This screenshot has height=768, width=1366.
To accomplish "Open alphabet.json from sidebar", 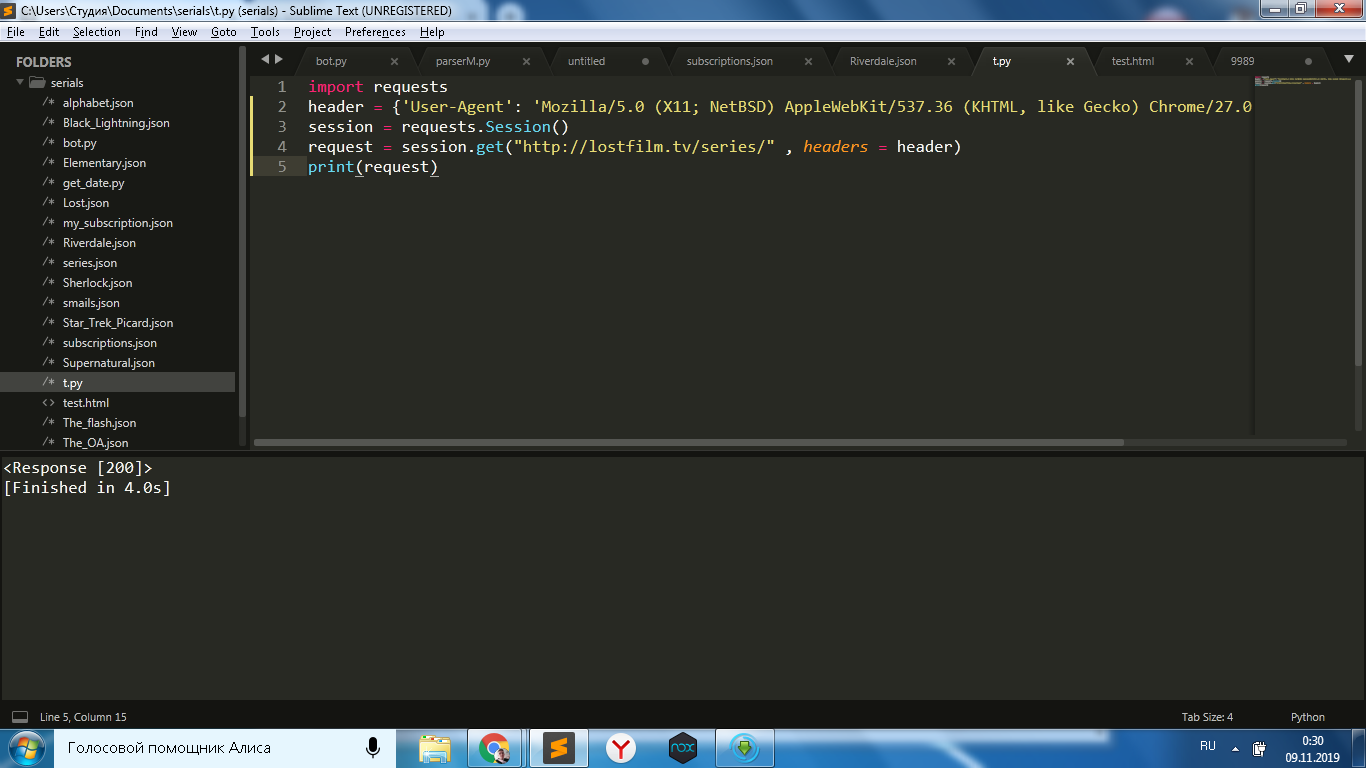I will [98, 103].
